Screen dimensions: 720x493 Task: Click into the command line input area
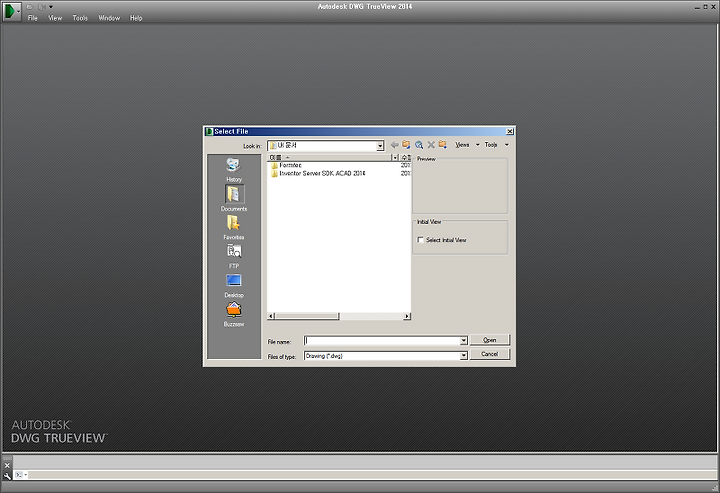[372, 475]
